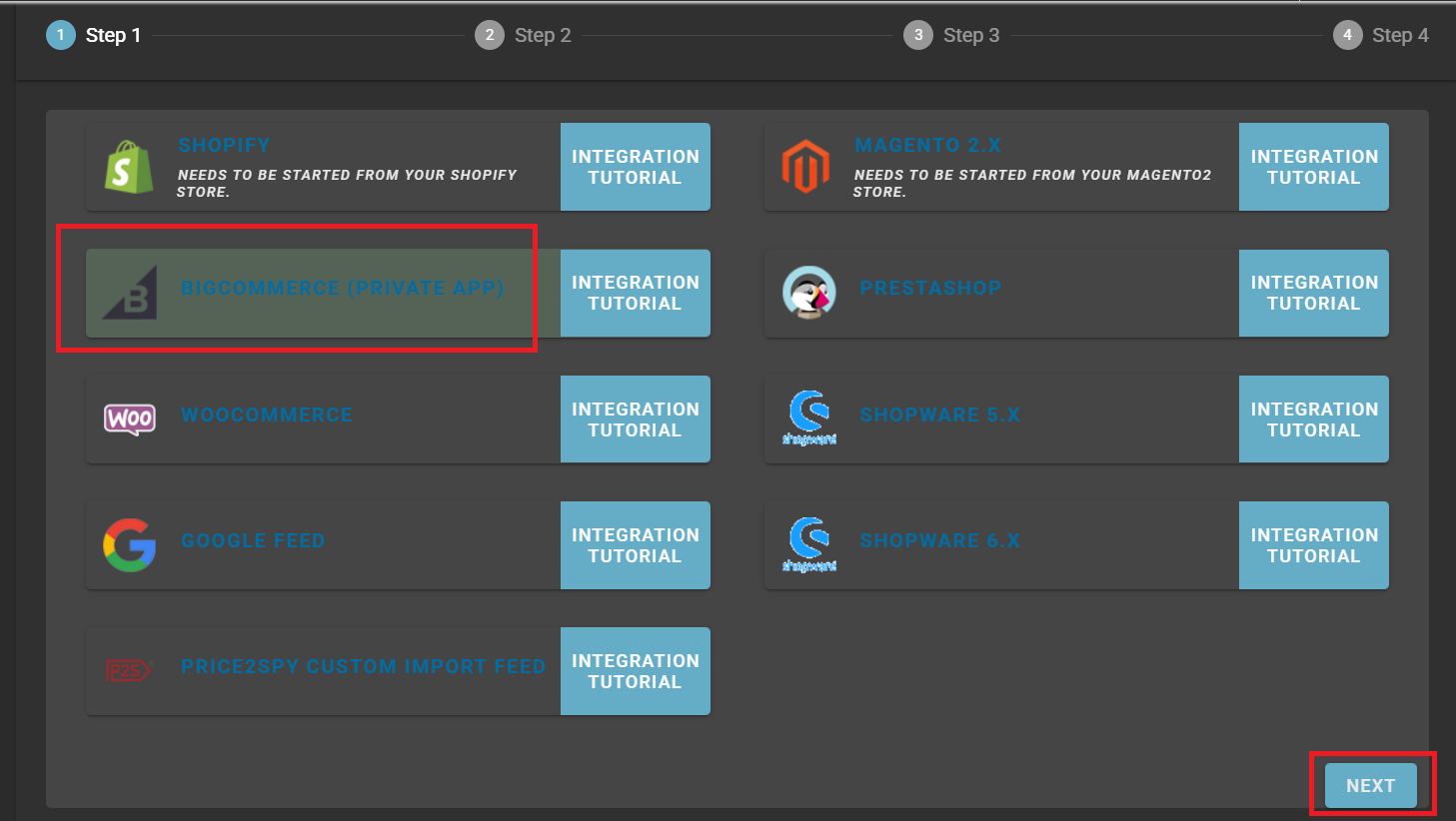Select Price2Spy Custom Import Feed option
The width and height of the screenshot is (1456, 821).
click(x=324, y=671)
